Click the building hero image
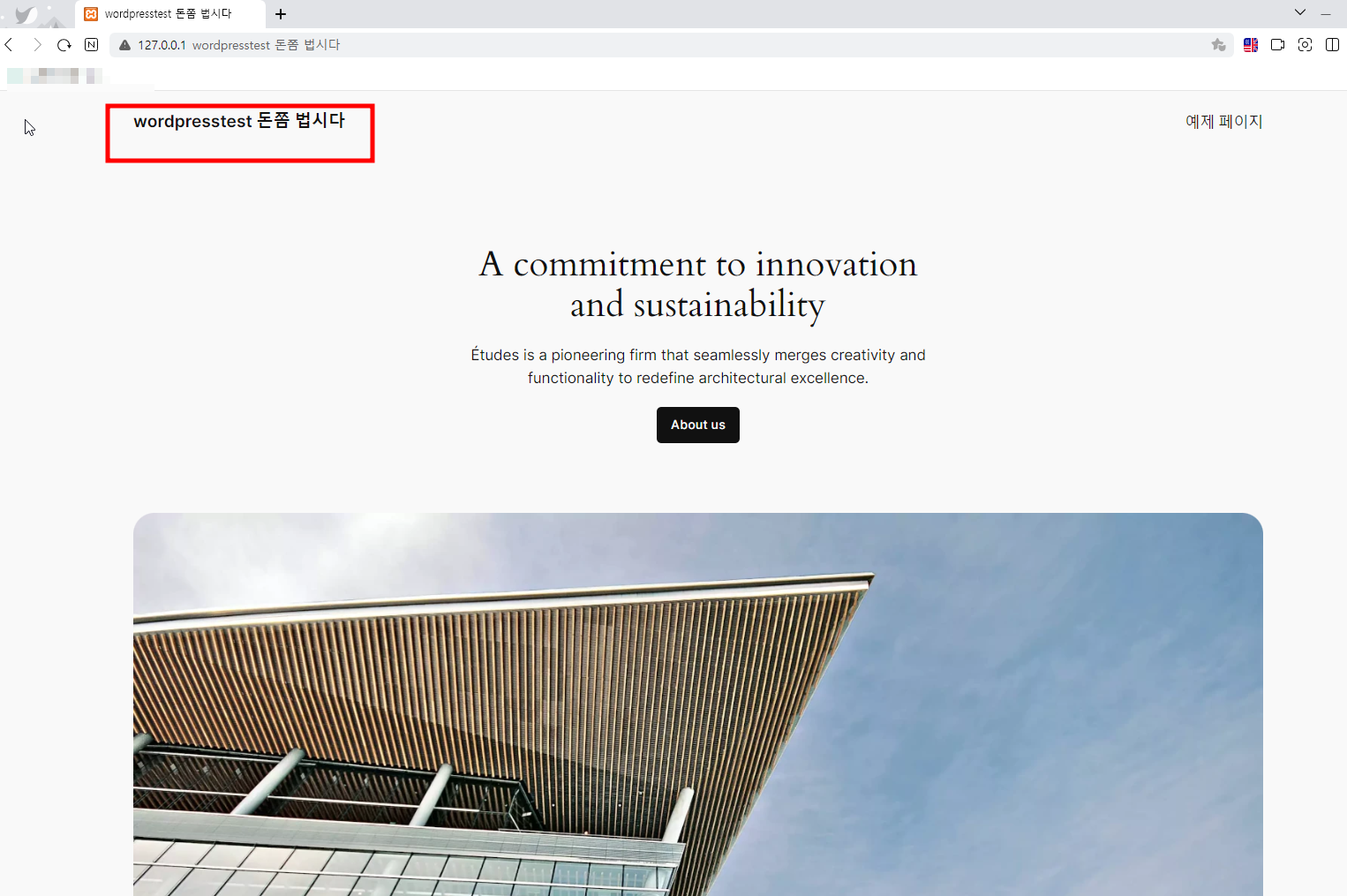Screen dimensions: 1347x896 698,704
